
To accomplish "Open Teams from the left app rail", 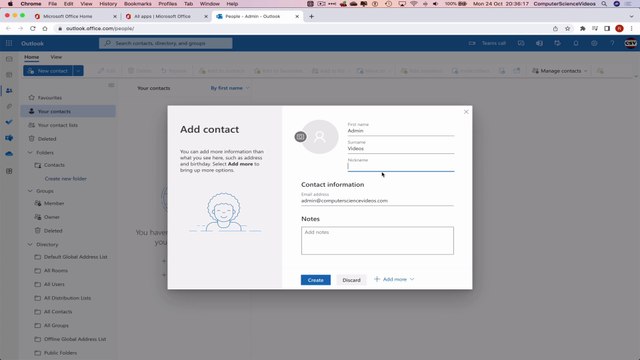I will (9, 138).
